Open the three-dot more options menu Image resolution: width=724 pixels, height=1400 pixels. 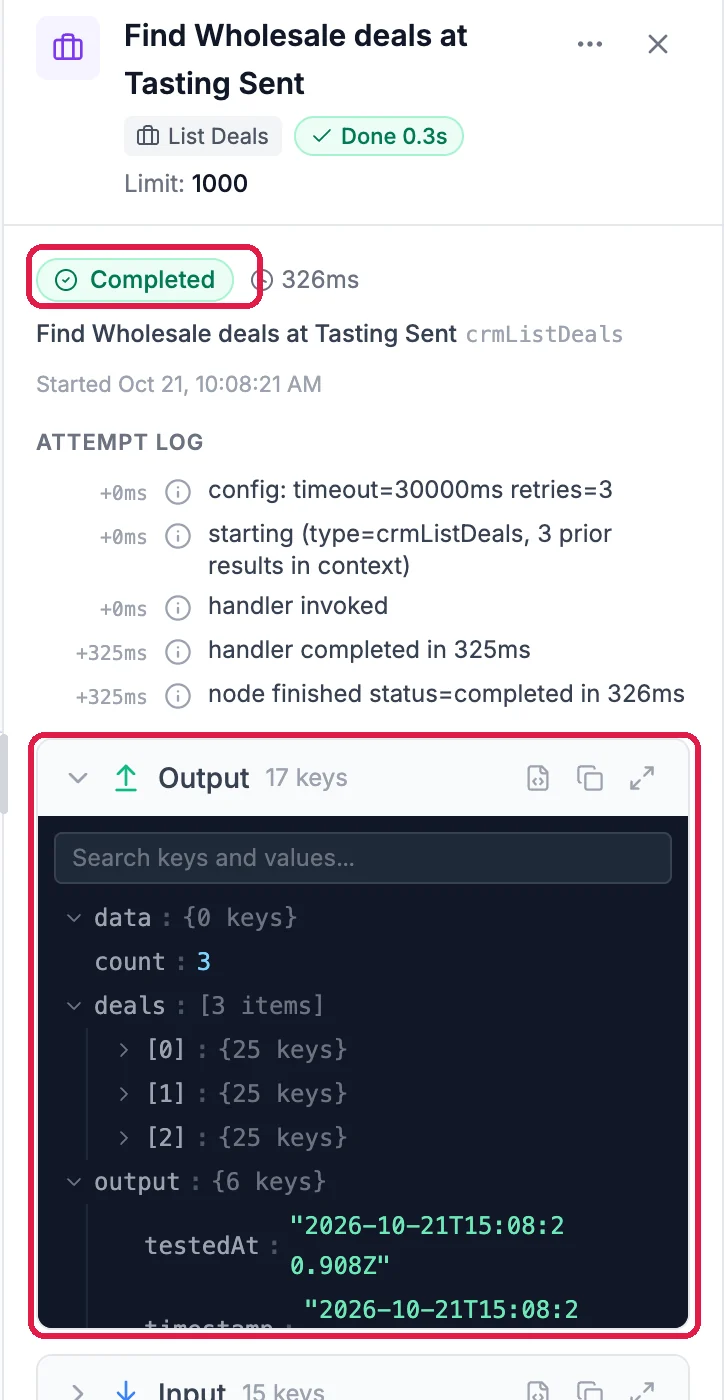point(590,44)
